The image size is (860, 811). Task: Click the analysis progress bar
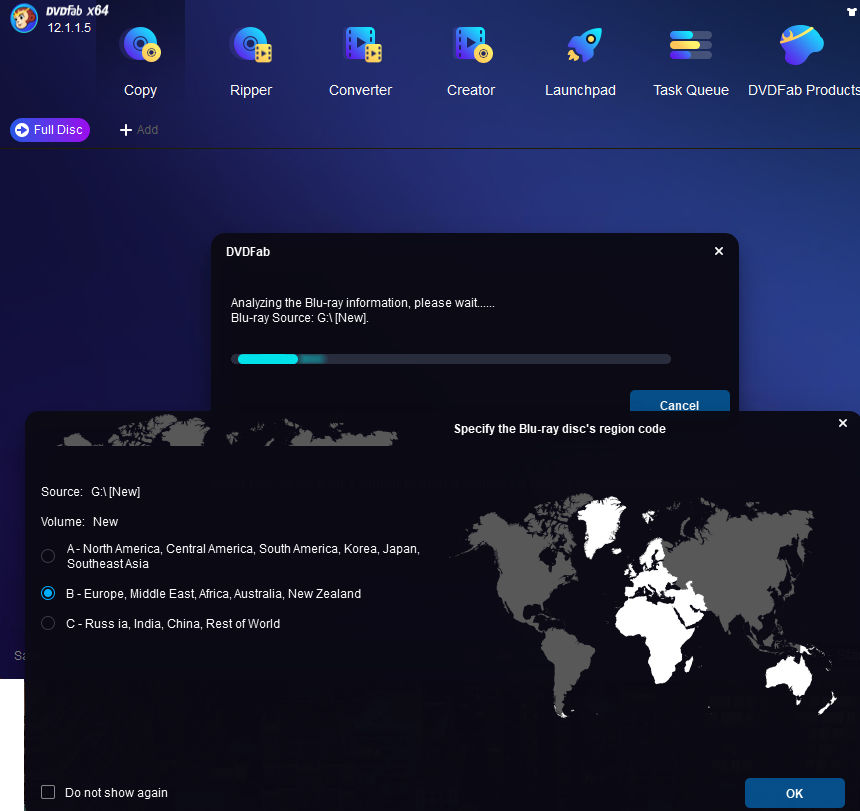(x=451, y=359)
